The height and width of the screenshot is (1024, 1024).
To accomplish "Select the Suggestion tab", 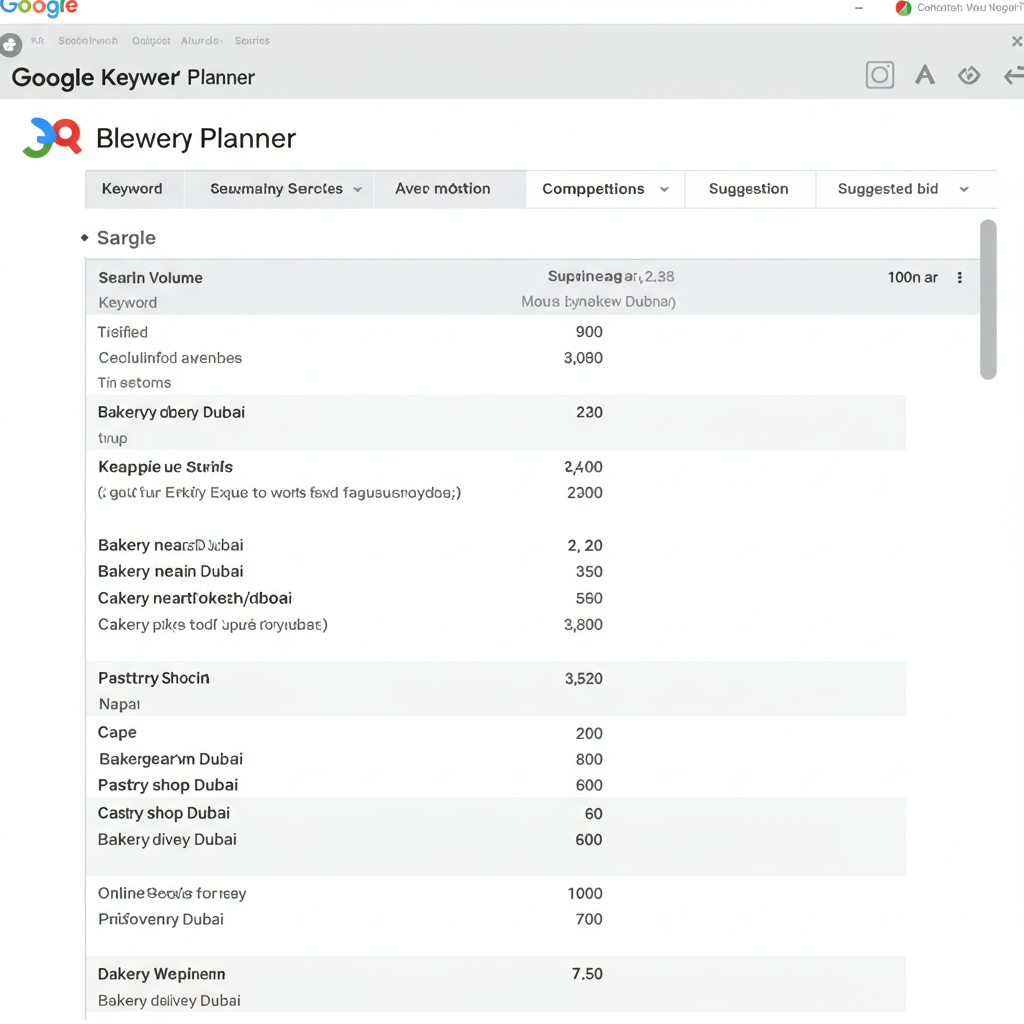I will tap(749, 189).
